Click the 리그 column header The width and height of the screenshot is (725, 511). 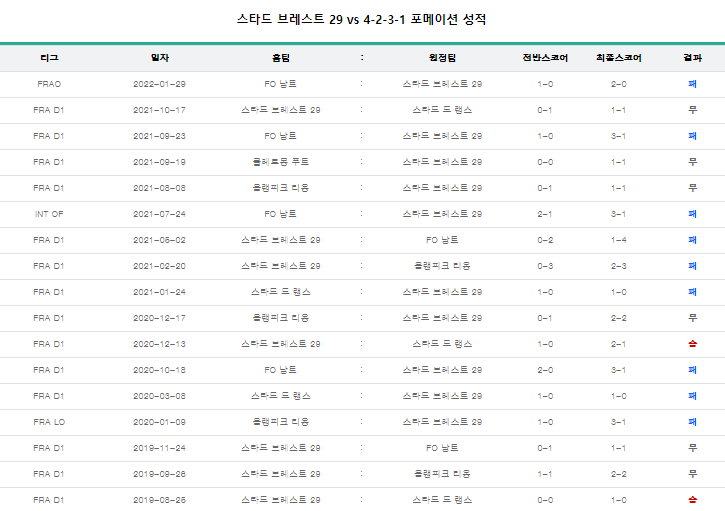[49, 58]
